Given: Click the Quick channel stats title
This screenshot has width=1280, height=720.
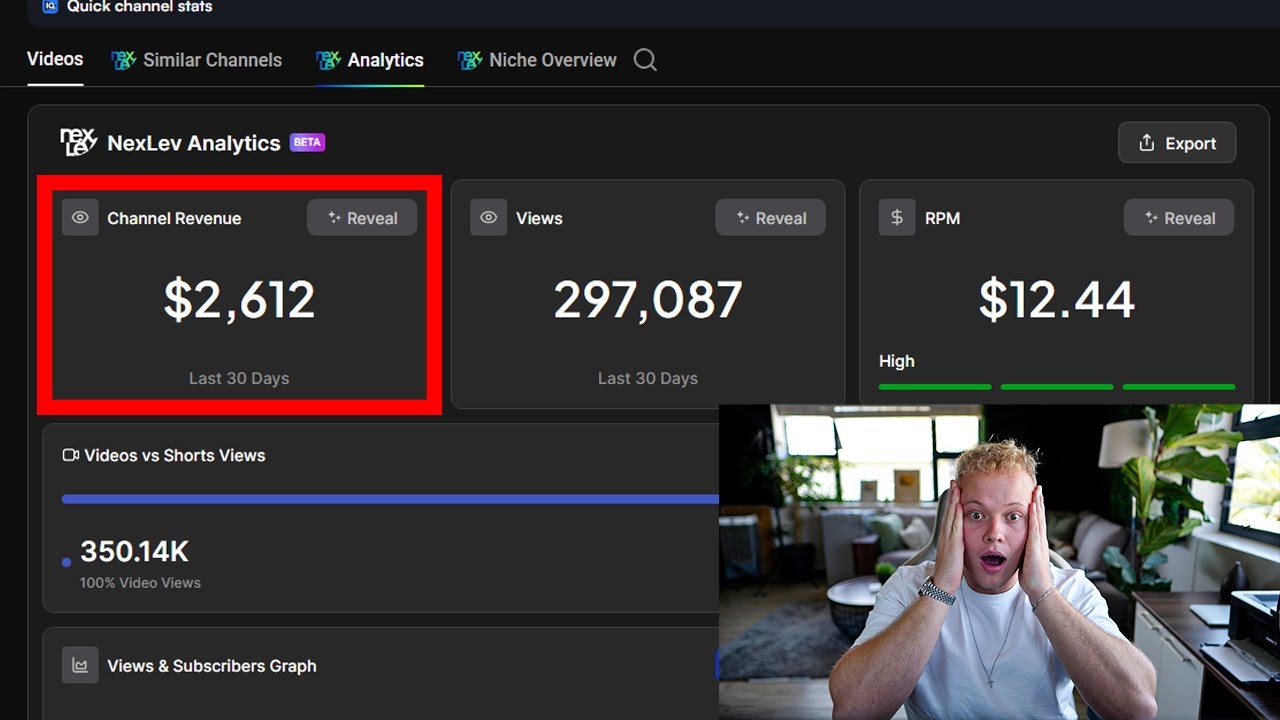Looking at the screenshot, I should pos(140,7).
